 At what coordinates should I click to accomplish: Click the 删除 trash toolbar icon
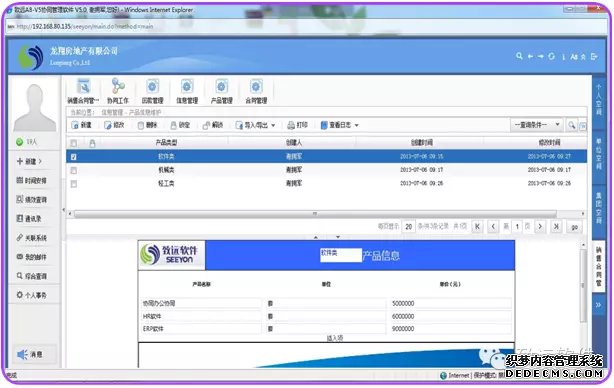click(141, 126)
